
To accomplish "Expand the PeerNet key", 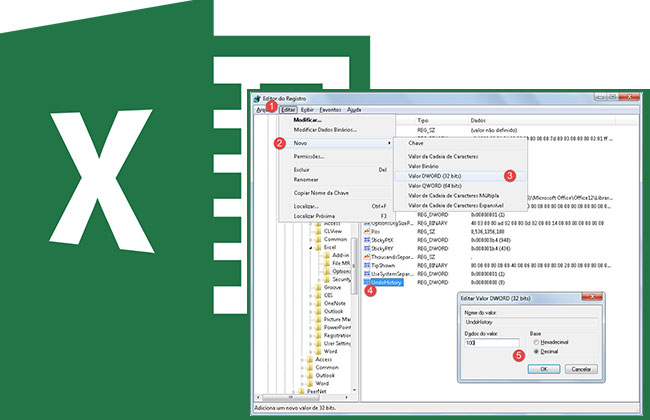I will 294,391.
